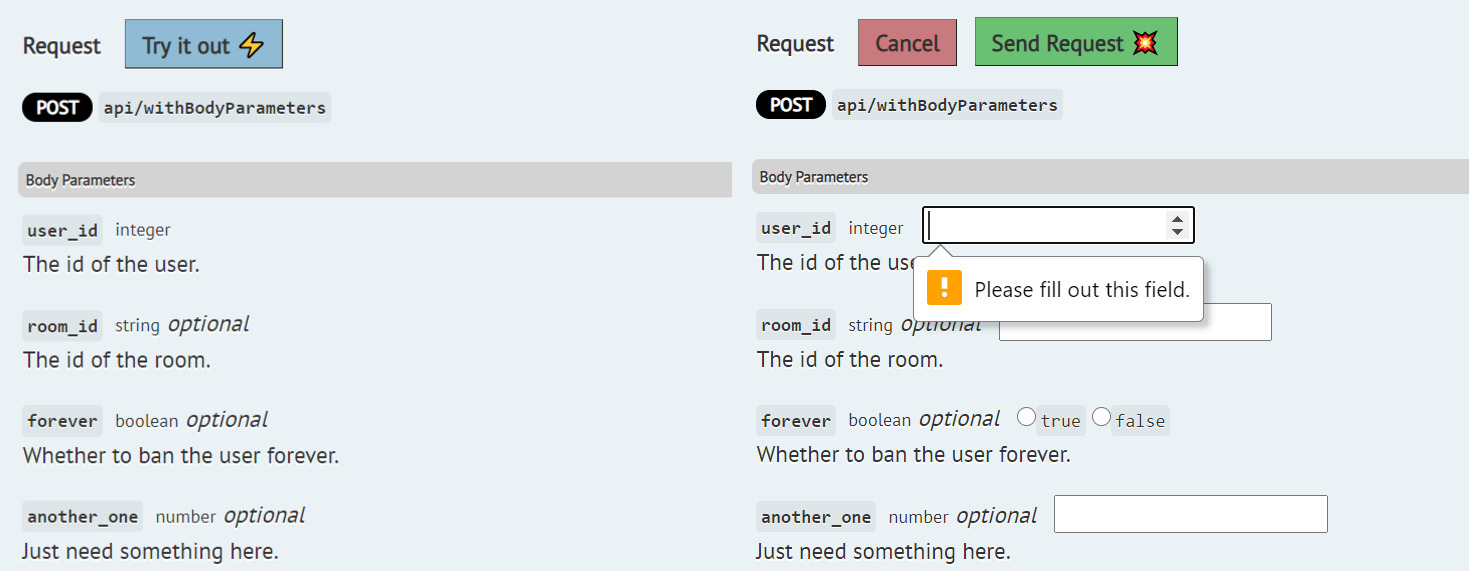Click the explosion icon on Send Request

click(1144, 43)
